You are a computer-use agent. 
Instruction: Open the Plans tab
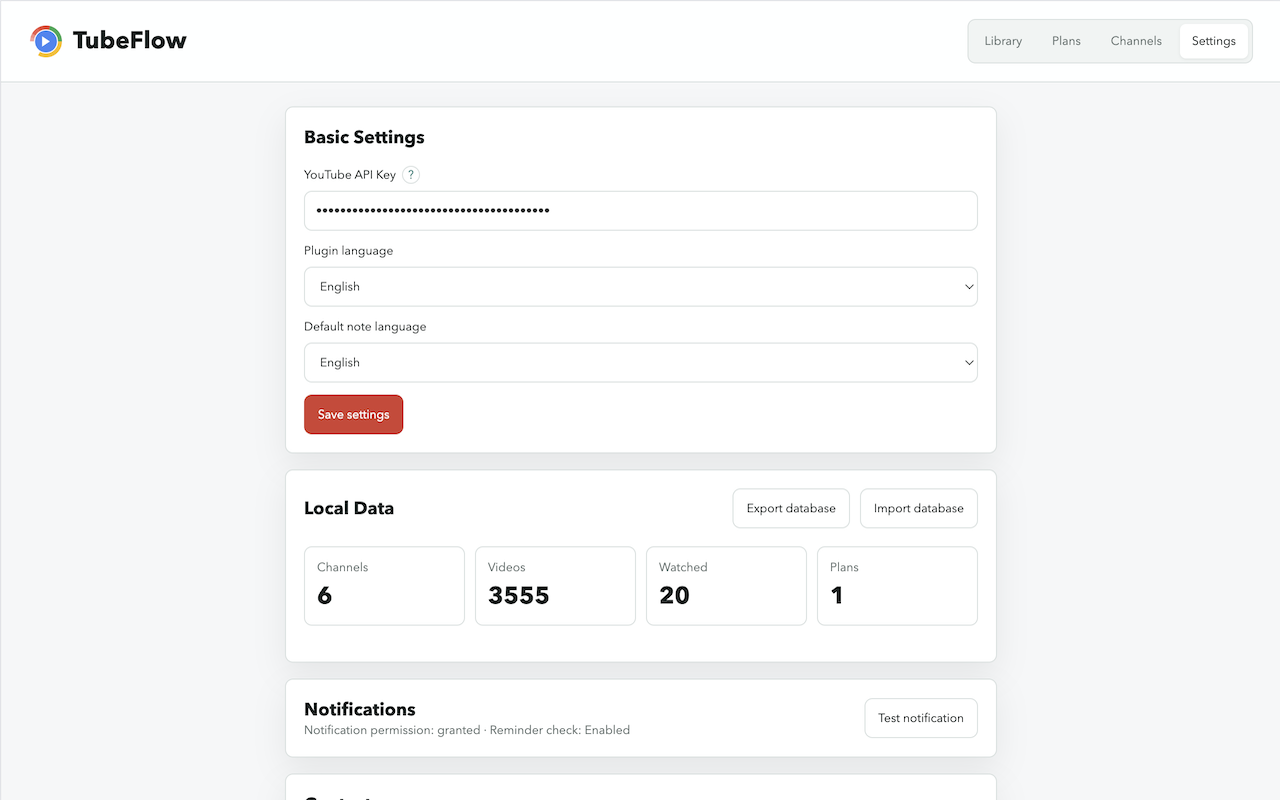click(1066, 41)
